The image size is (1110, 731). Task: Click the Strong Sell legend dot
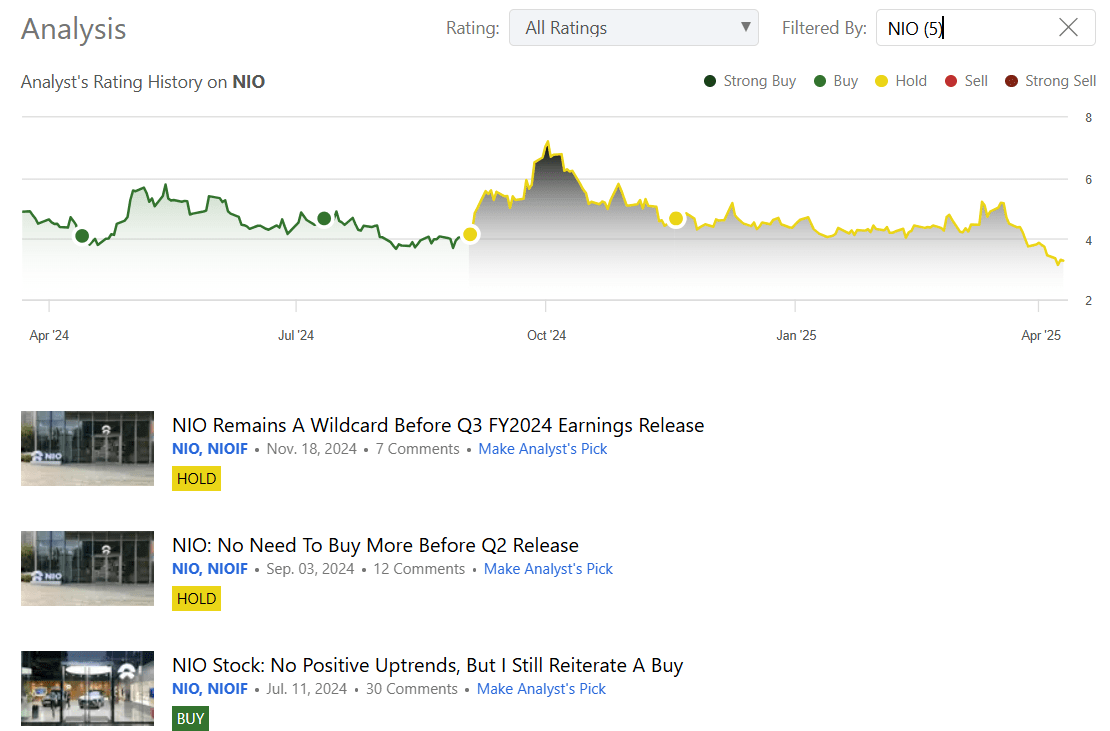point(1015,81)
